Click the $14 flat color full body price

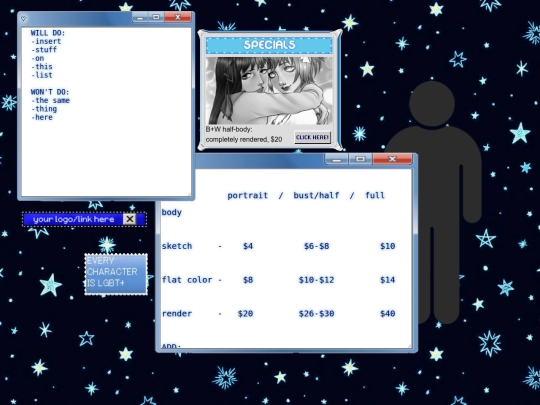pyautogui.click(x=387, y=280)
